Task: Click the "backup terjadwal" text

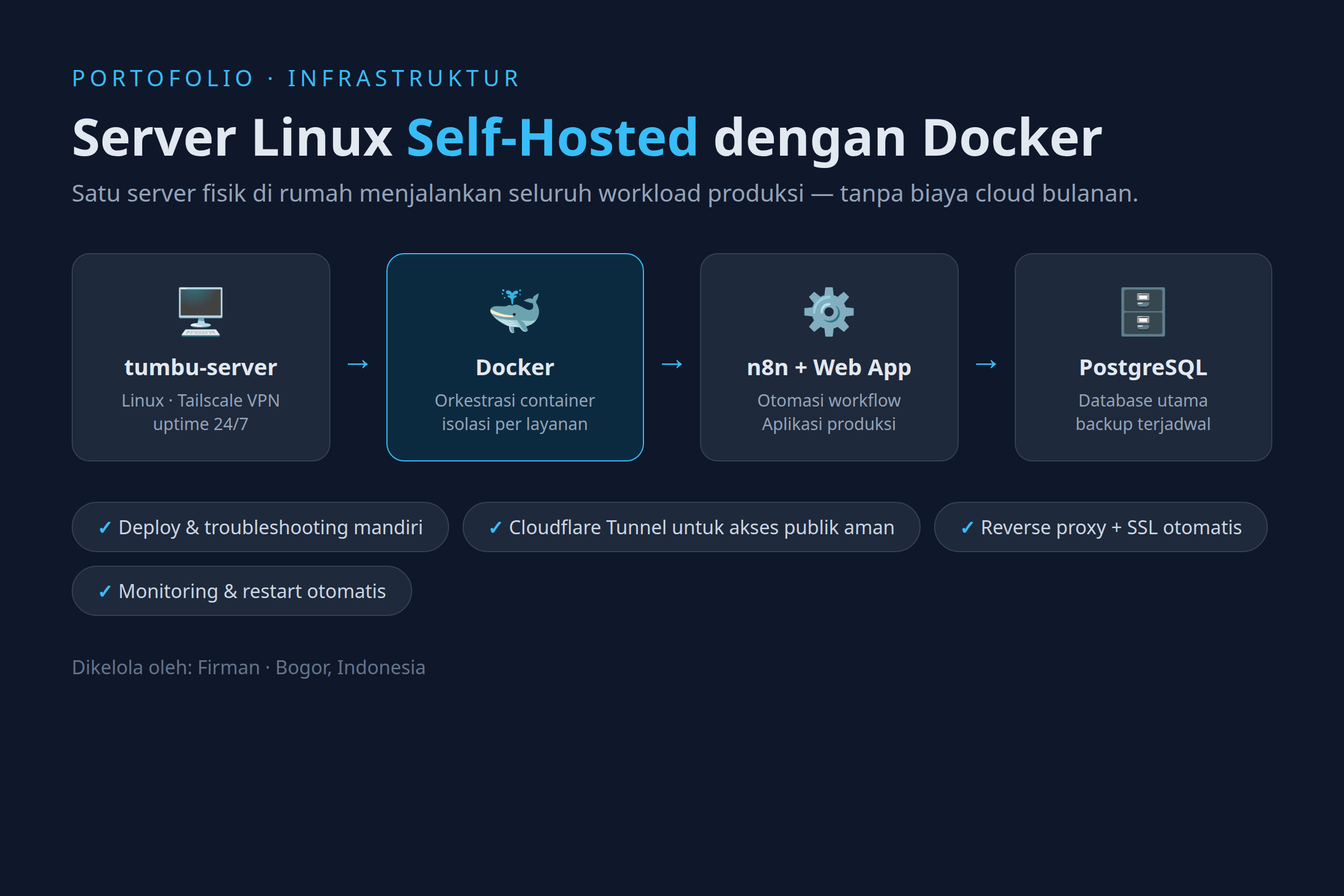Action: point(1143,424)
